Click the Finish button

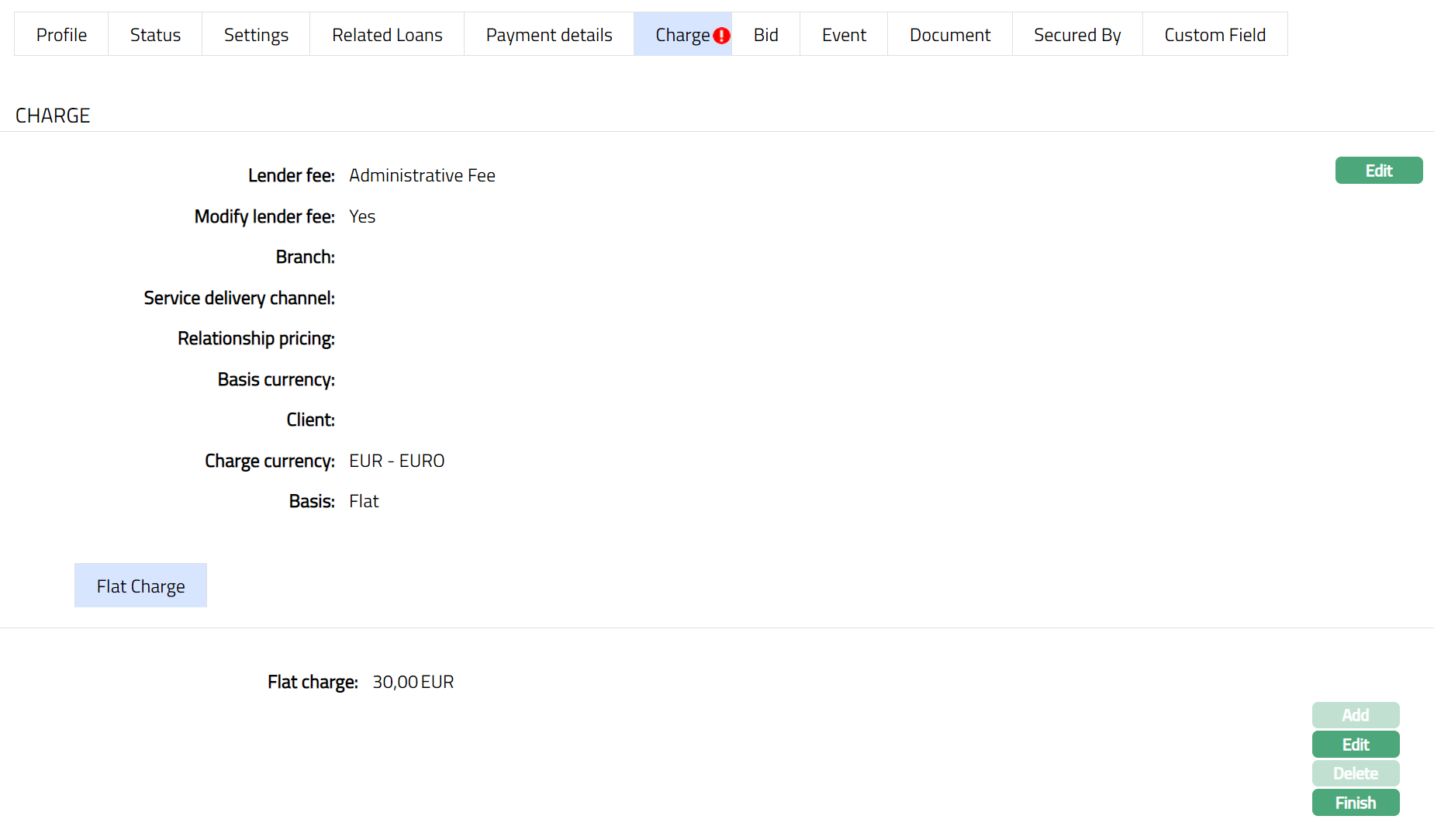(1355, 803)
